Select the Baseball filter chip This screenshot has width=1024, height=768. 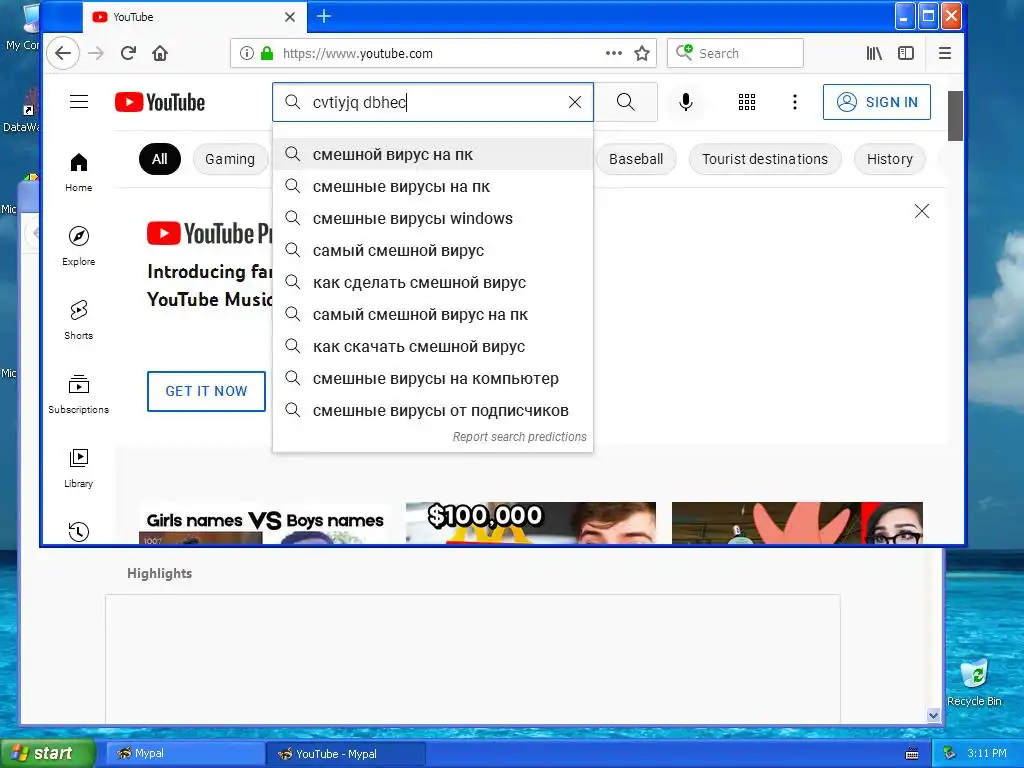point(636,159)
